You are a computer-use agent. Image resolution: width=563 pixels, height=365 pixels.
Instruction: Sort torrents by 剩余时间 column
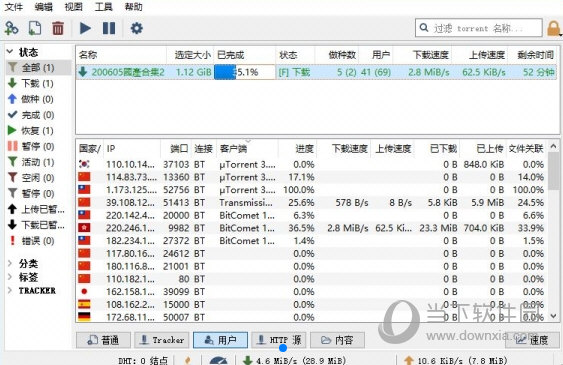pyautogui.click(x=532, y=55)
